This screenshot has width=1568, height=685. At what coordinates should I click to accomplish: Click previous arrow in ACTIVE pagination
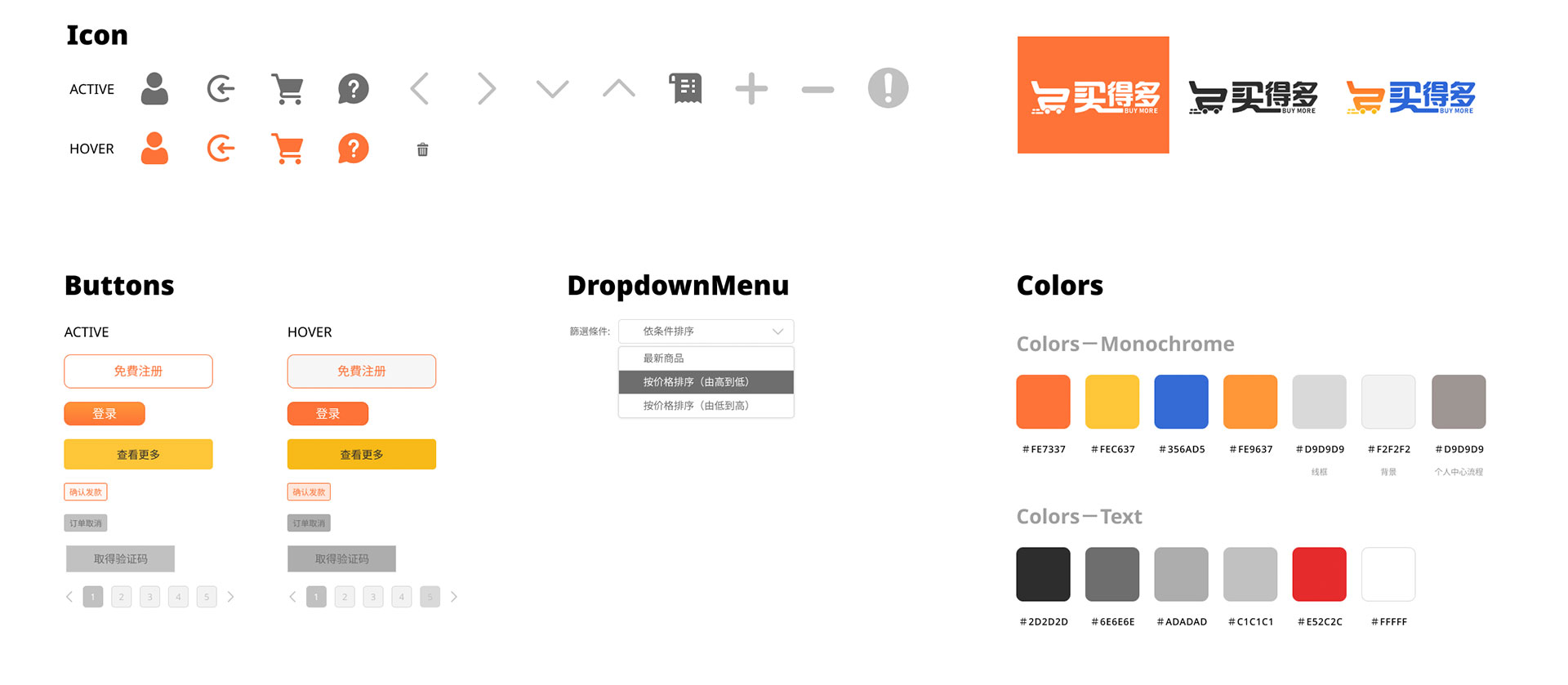coord(69,597)
